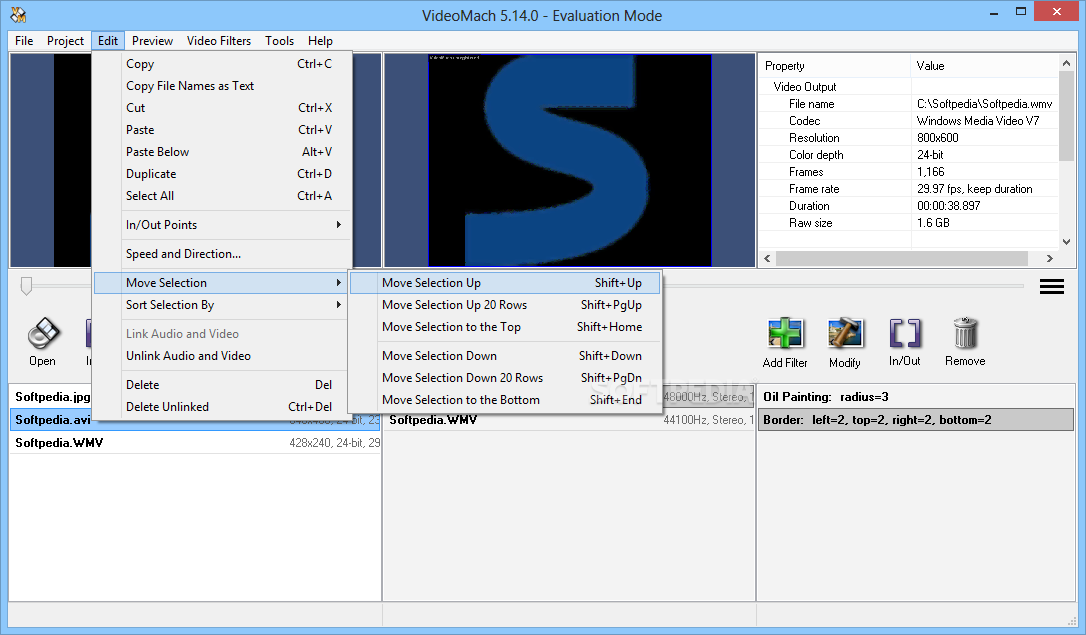Image resolution: width=1086 pixels, height=635 pixels.
Task: Click the Codec value Windows Media Video V7
Action: pos(978,120)
